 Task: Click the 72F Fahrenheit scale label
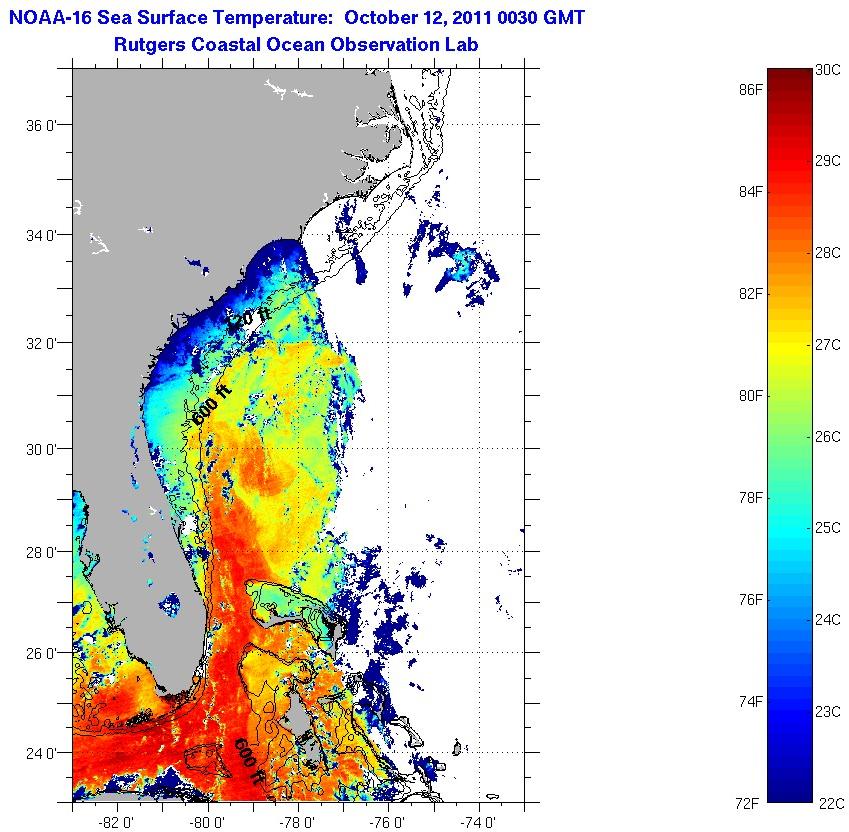tap(747, 803)
